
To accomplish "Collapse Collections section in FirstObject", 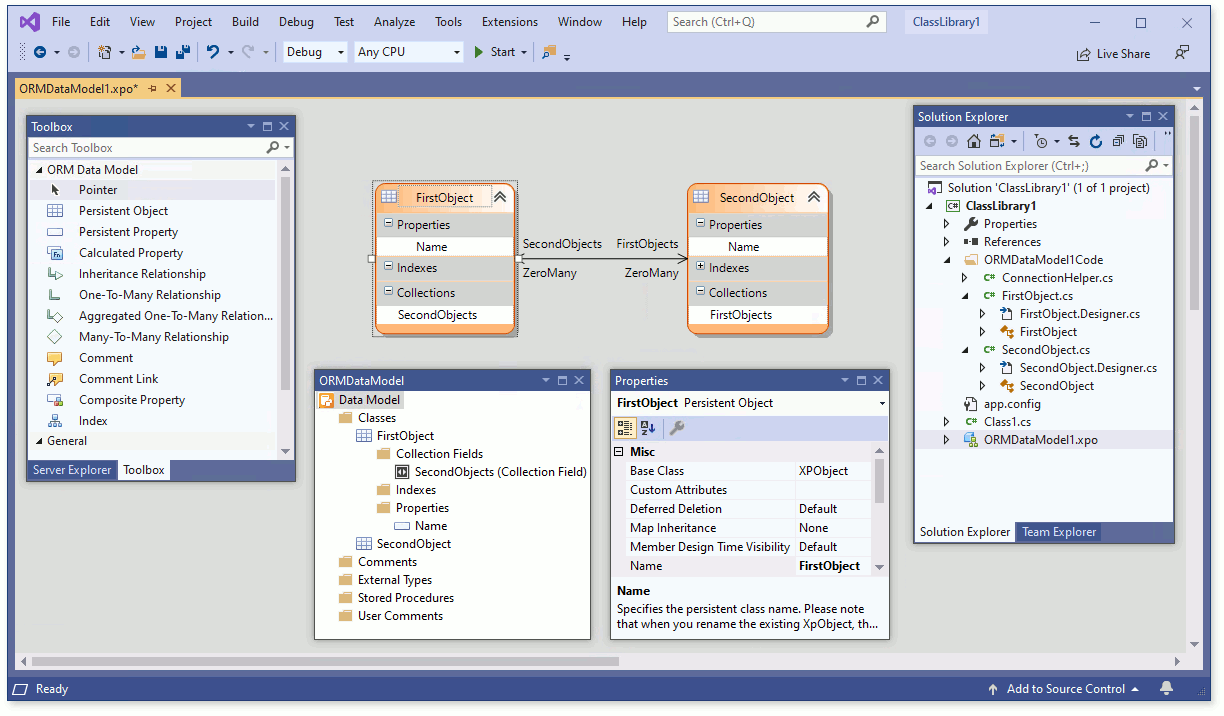I will click(x=388, y=292).
